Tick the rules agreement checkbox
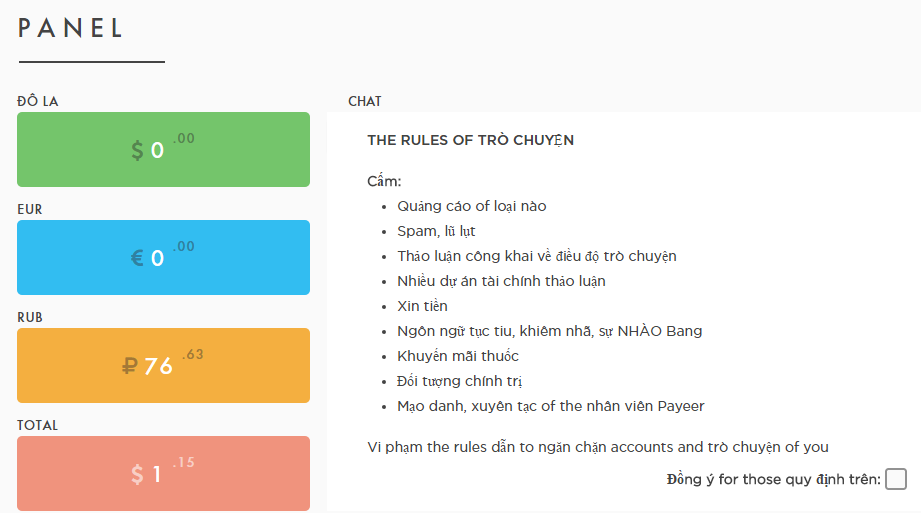Image resolution: width=921 pixels, height=513 pixels. point(896,479)
